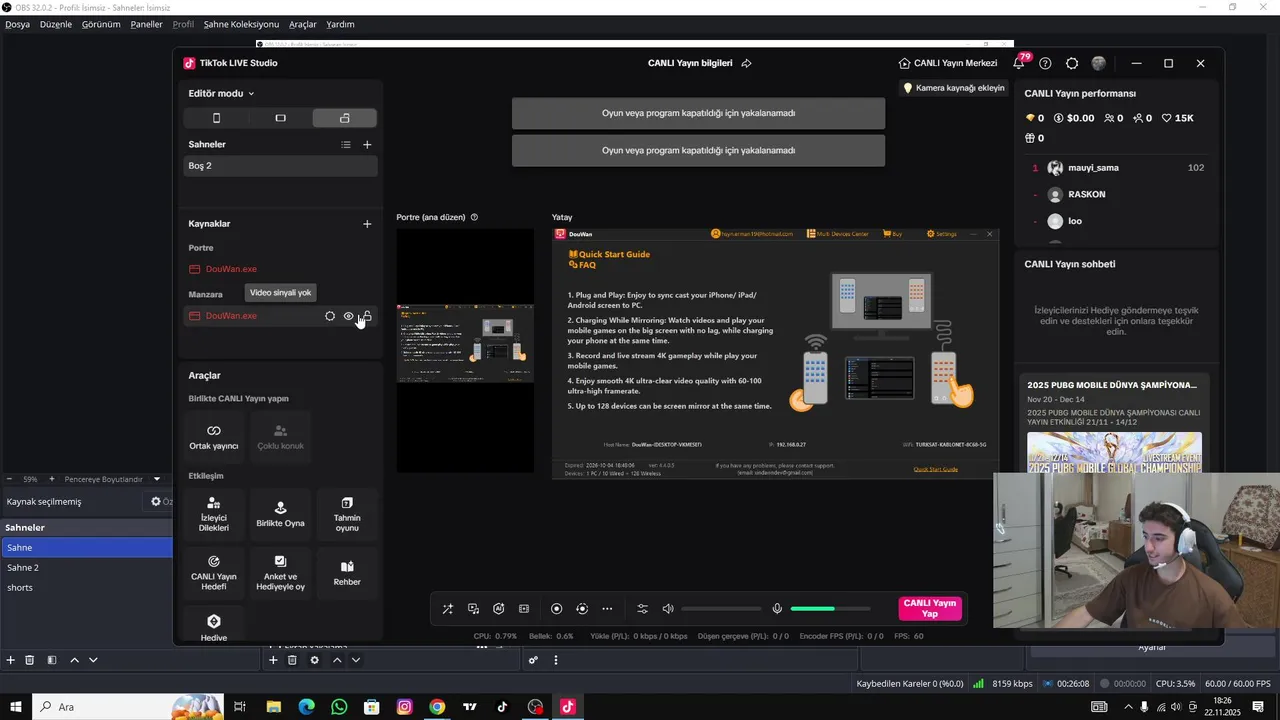Open Anket ve Hediyeye oy tool
The width and height of the screenshot is (1280, 720).
coord(280,573)
